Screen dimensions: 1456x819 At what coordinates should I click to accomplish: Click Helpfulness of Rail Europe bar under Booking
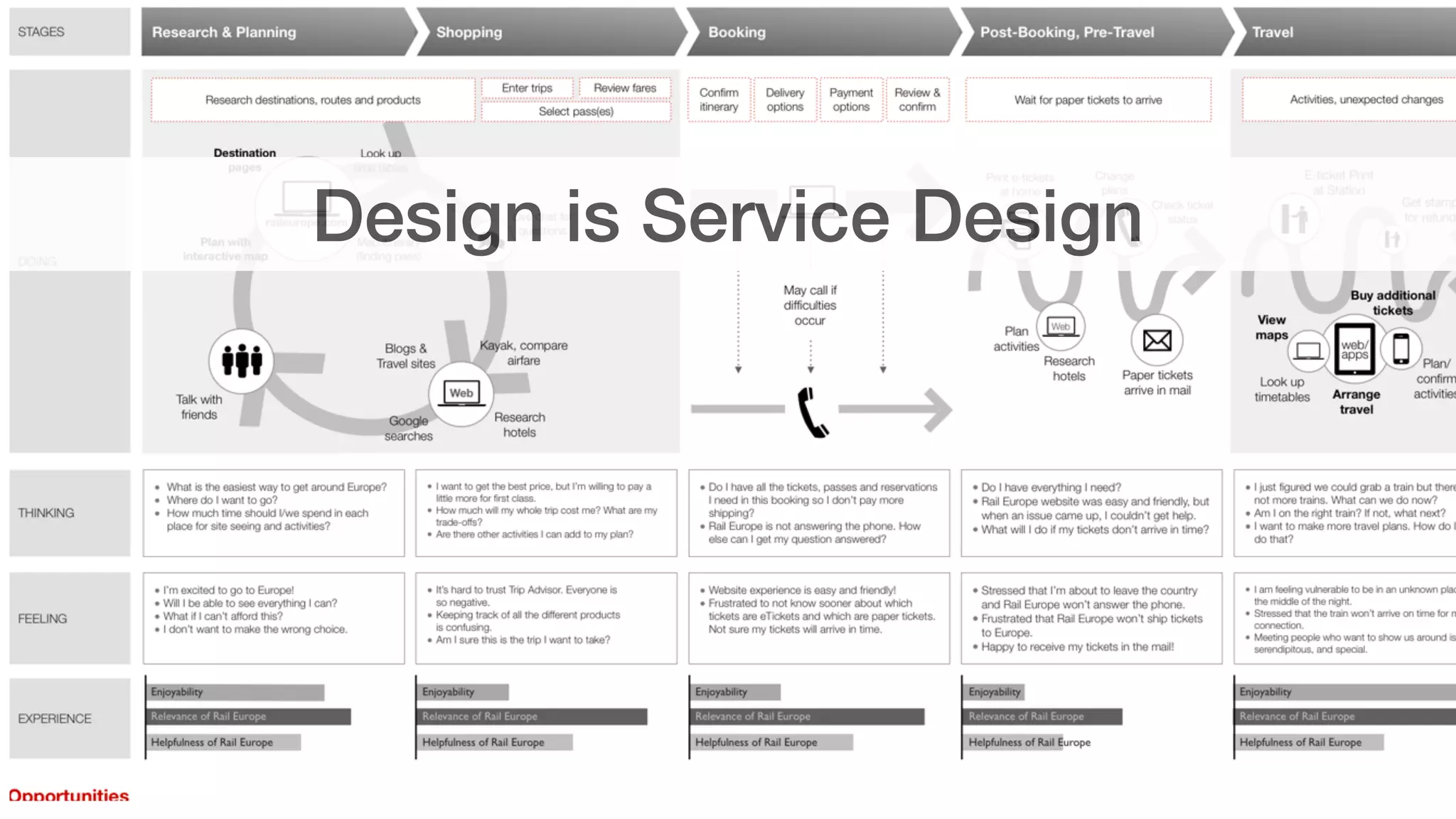tap(771, 742)
